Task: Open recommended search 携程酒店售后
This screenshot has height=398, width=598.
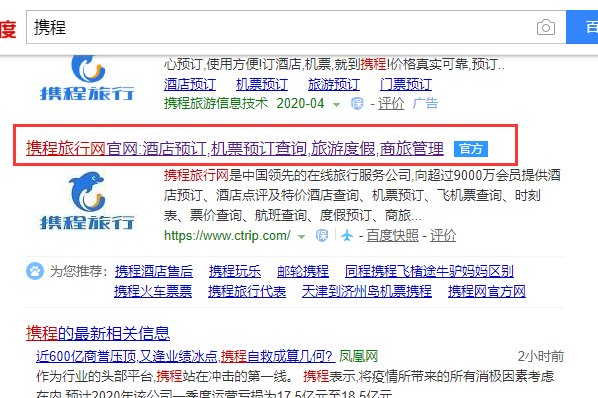Action: coord(154,271)
